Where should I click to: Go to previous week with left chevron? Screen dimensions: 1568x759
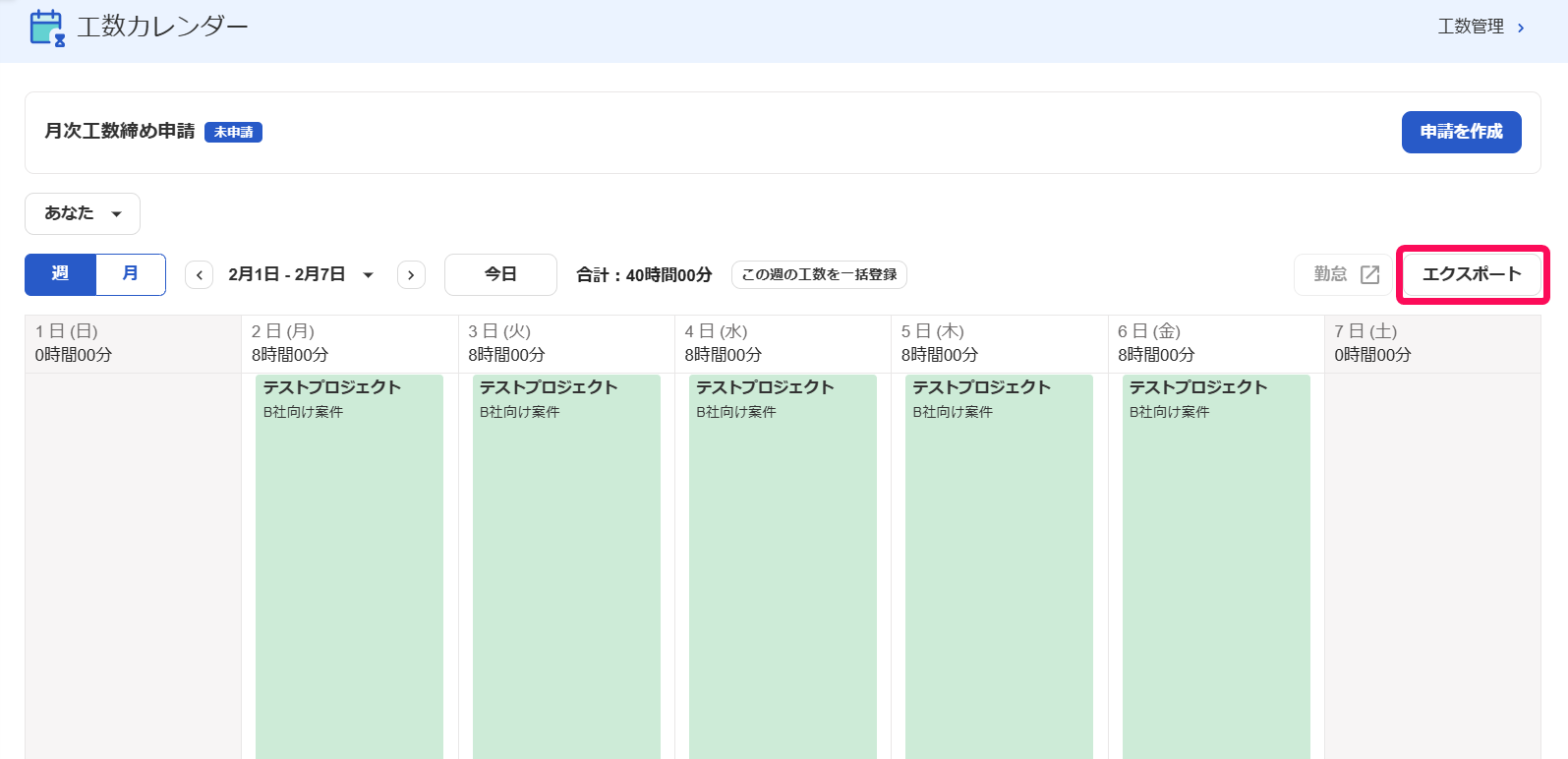click(x=199, y=275)
